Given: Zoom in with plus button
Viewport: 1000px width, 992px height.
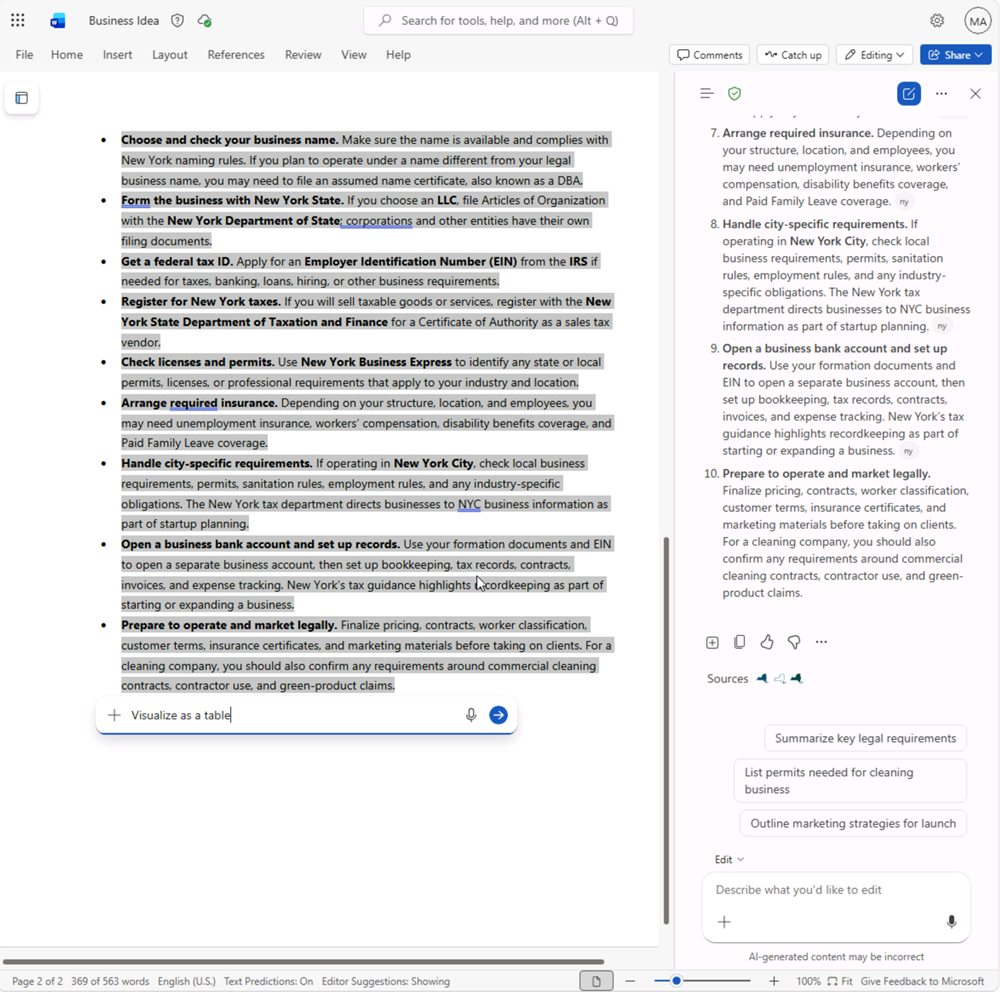Looking at the screenshot, I should coord(774,981).
